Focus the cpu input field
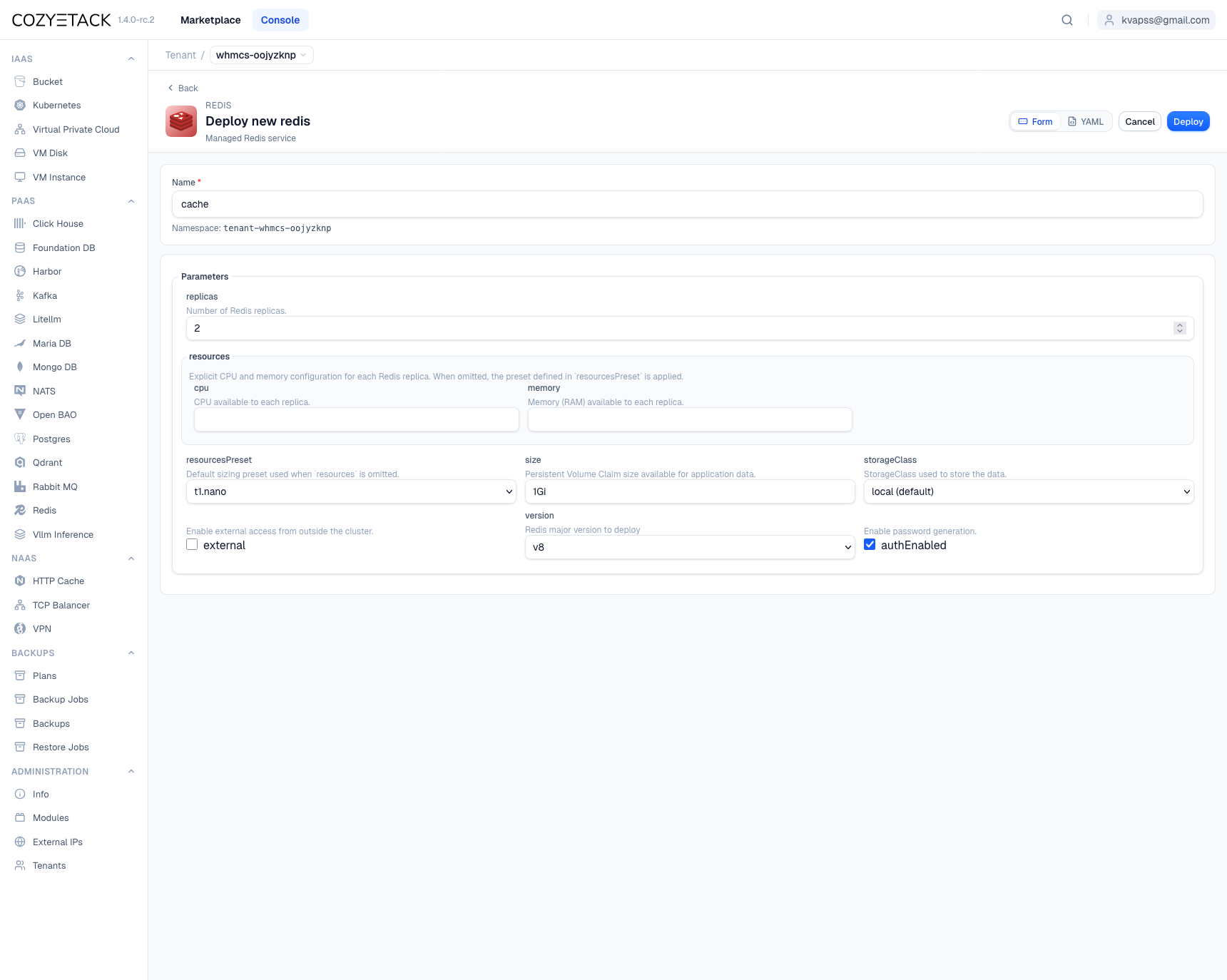Image resolution: width=1227 pixels, height=980 pixels. [x=357, y=419]
